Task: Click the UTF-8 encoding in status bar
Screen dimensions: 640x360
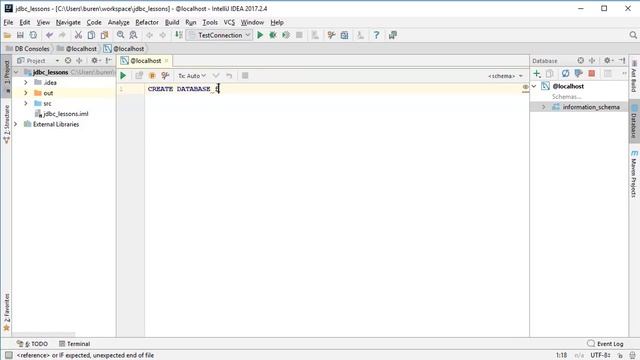Action: (600, 355)
